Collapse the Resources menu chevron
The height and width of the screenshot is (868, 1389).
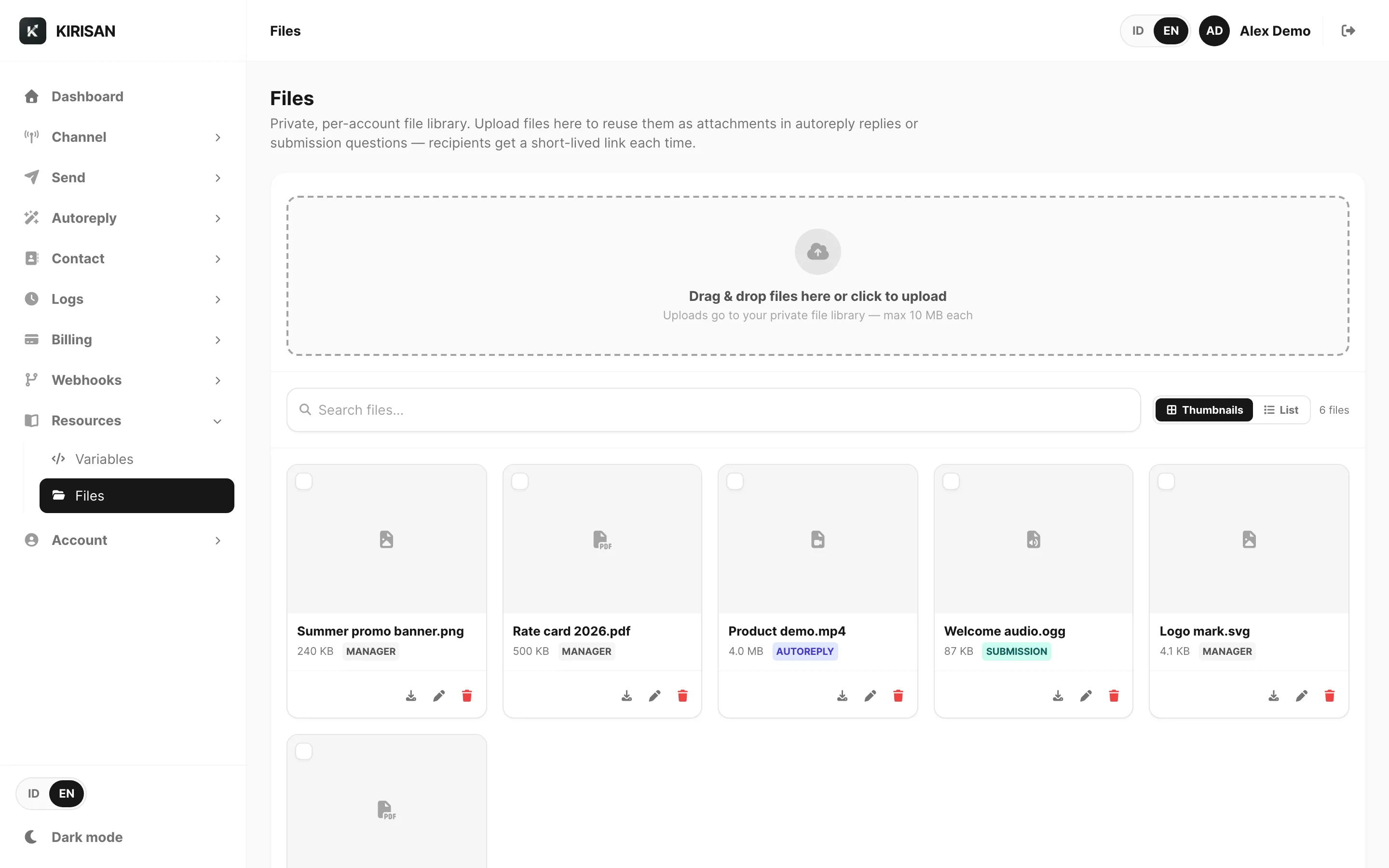pos(218,421)
